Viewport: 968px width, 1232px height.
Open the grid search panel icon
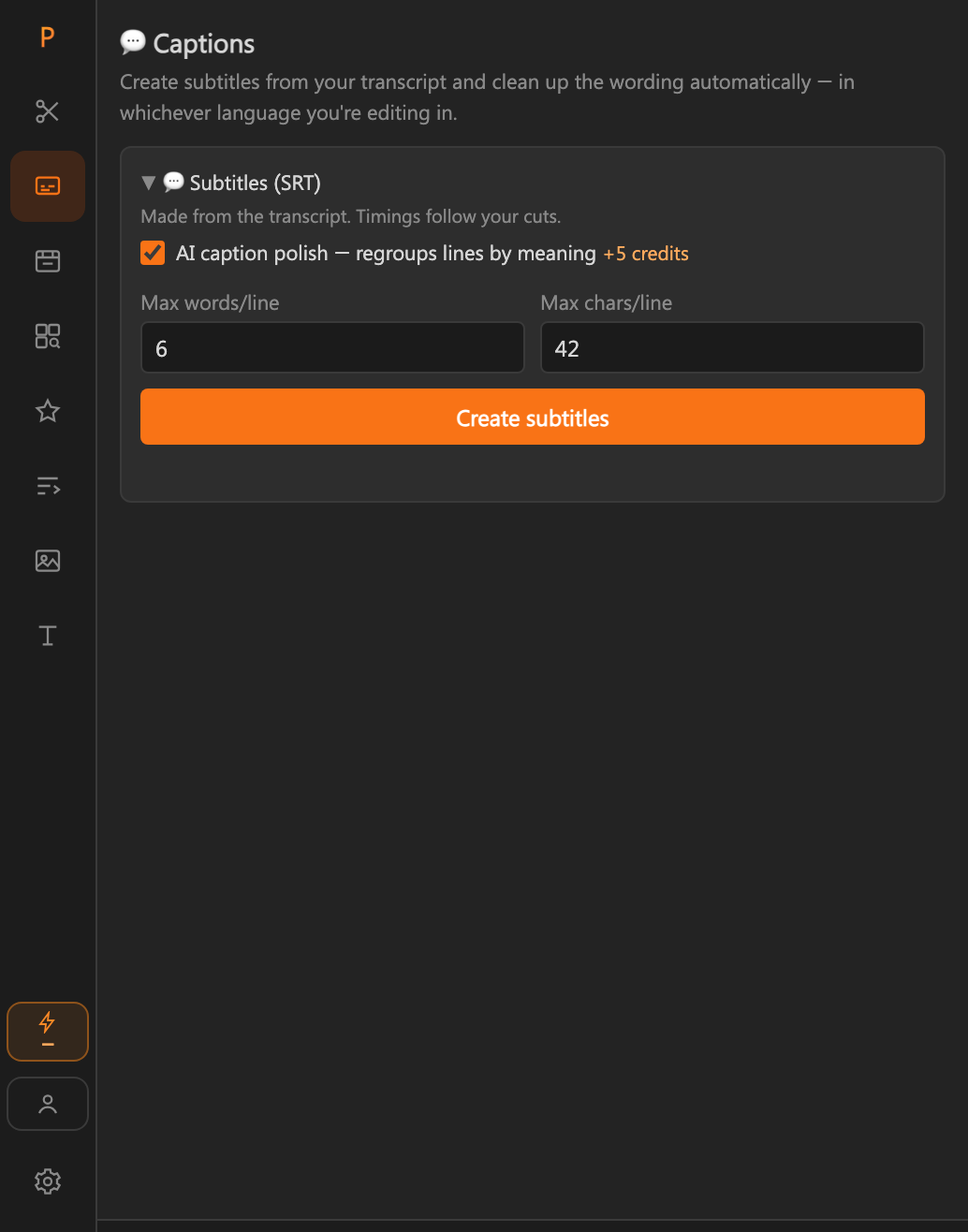pos(48,336)
